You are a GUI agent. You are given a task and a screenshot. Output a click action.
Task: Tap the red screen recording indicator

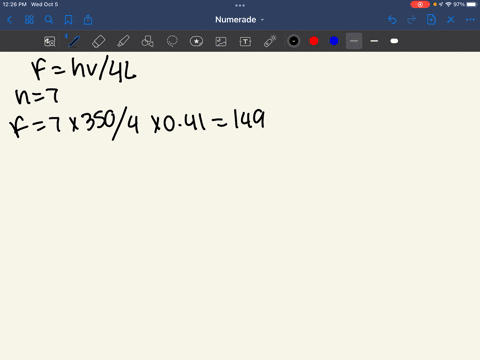420,5
